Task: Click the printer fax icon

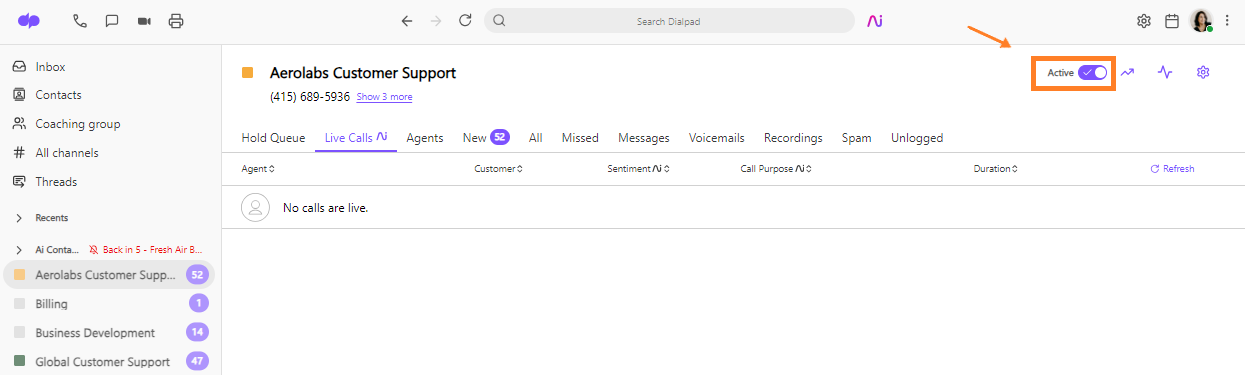Action: (177, 20)
